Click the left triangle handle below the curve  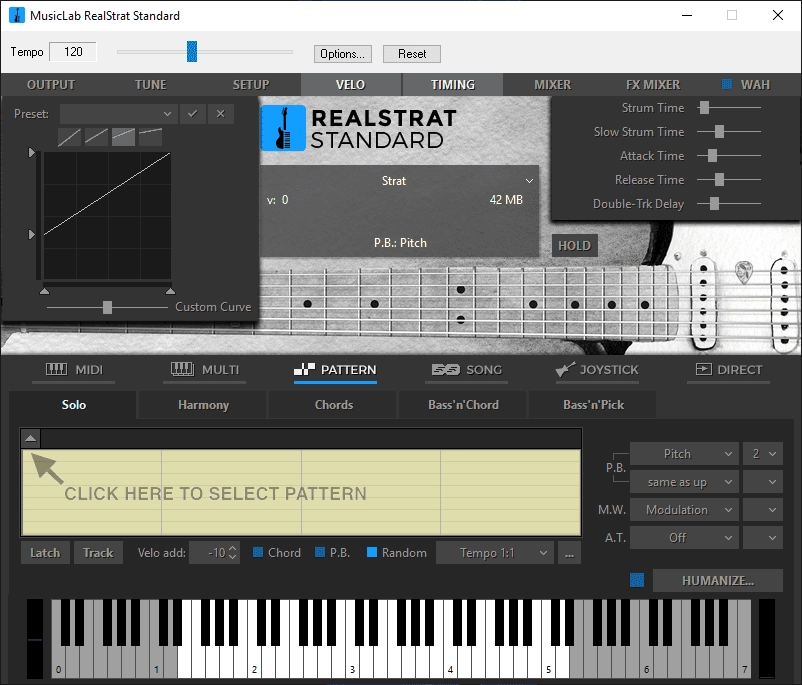tap(44, 291)
